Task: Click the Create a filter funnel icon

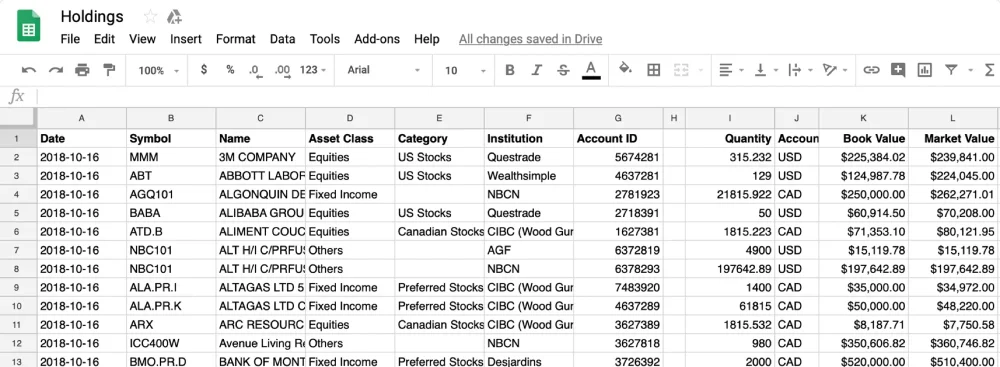Action: point(951,70)
